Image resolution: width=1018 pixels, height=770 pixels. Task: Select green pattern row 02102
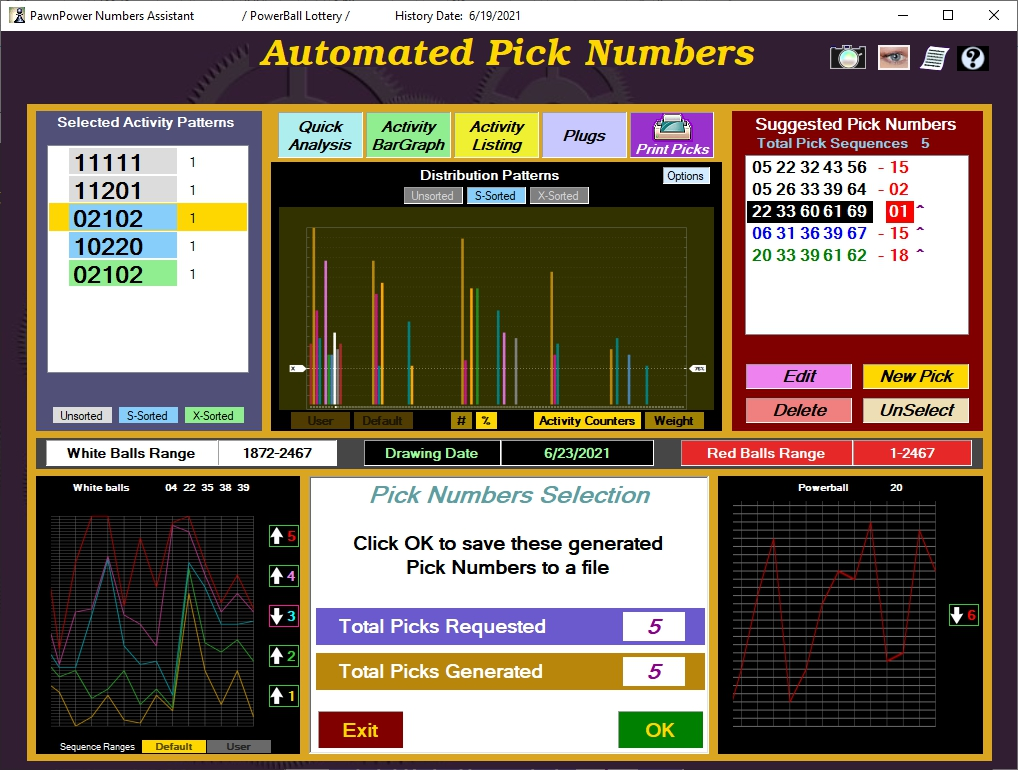coord(148,273)
